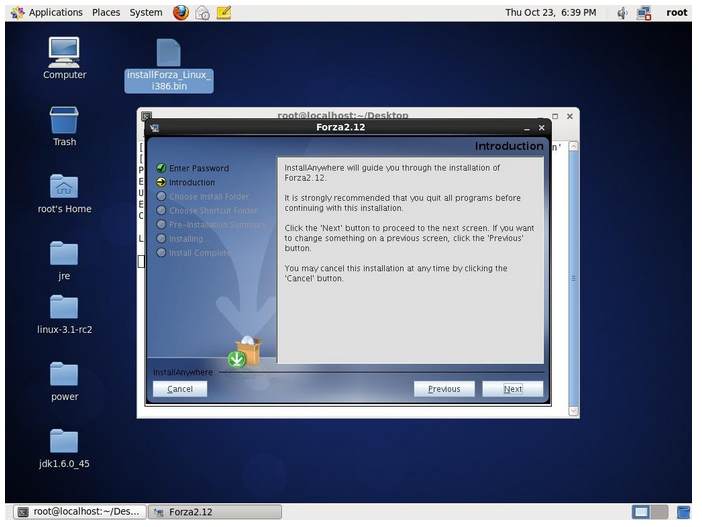This screenshot has width=702, height=527.
Task: Cancel the Forza2.12 installation
Action: 180,389
